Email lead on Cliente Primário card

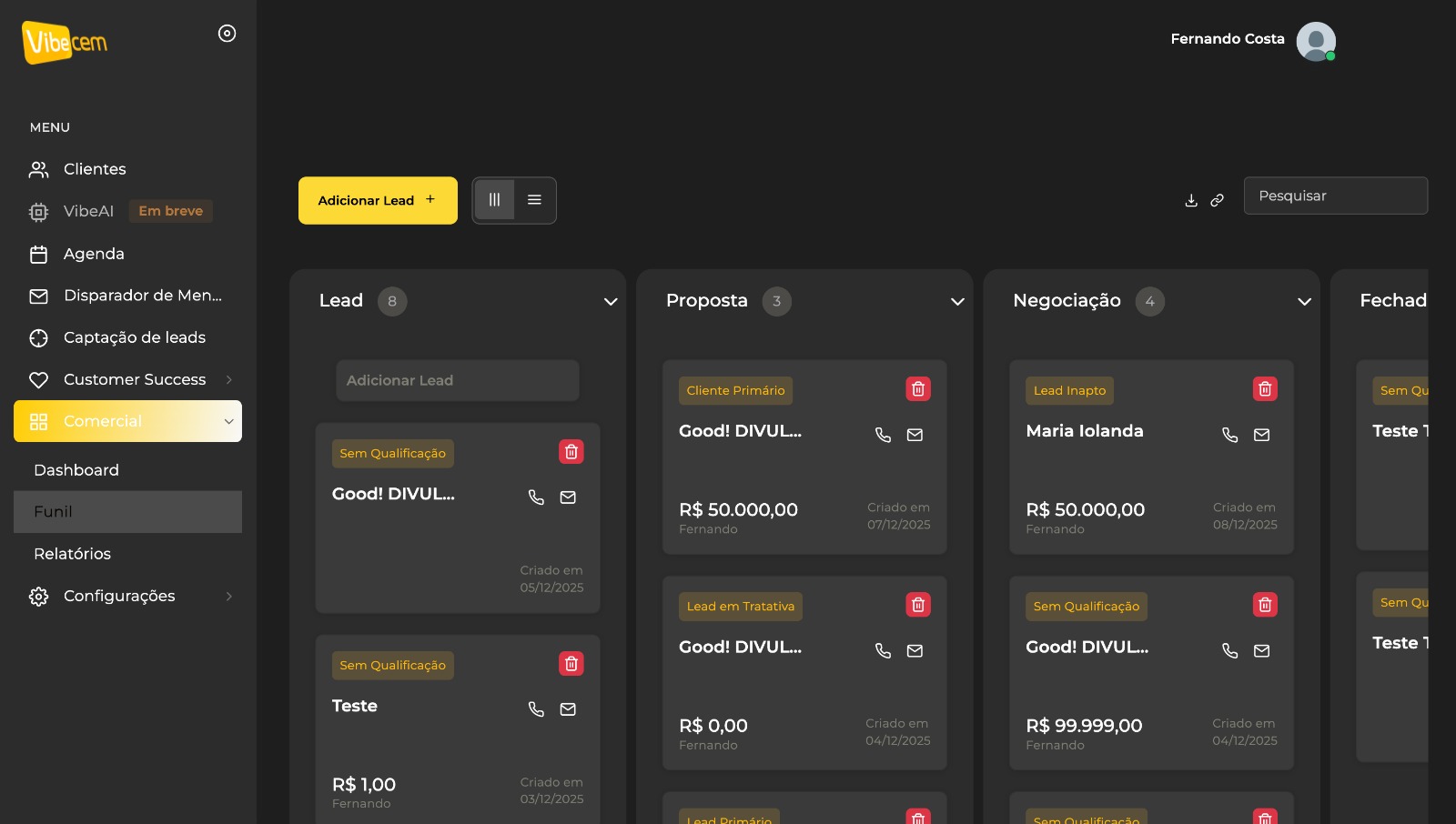point(915,435)
